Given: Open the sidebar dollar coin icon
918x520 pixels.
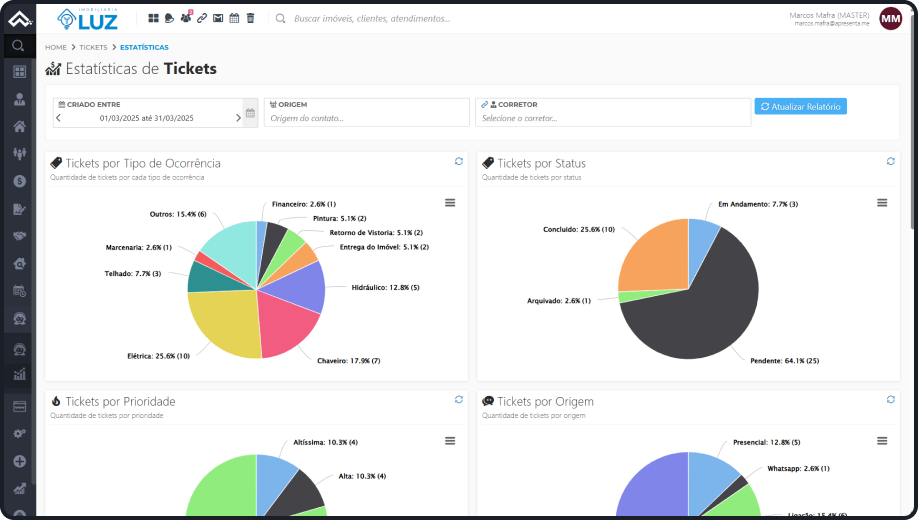Looking at the screenshot, I should (x=19, y=181).
